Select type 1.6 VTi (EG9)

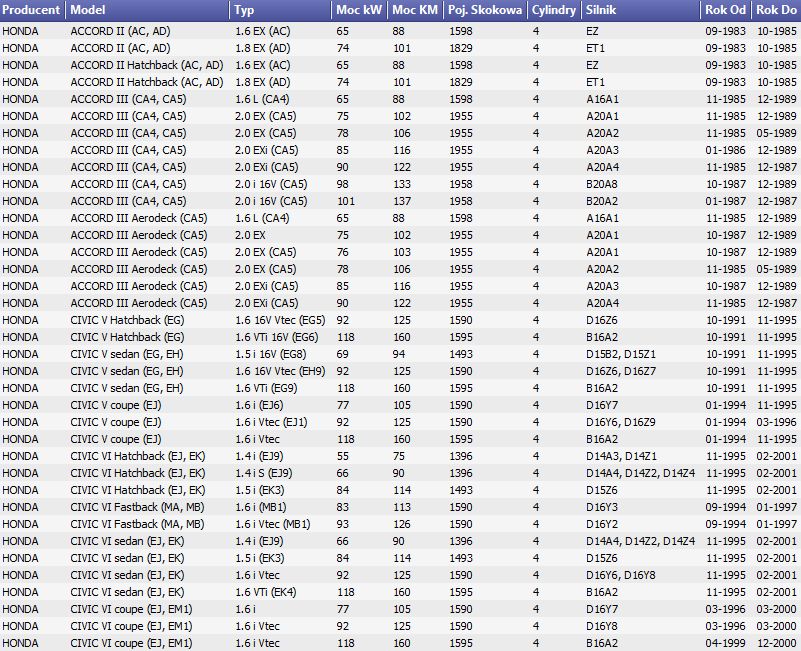pos(266,388)
